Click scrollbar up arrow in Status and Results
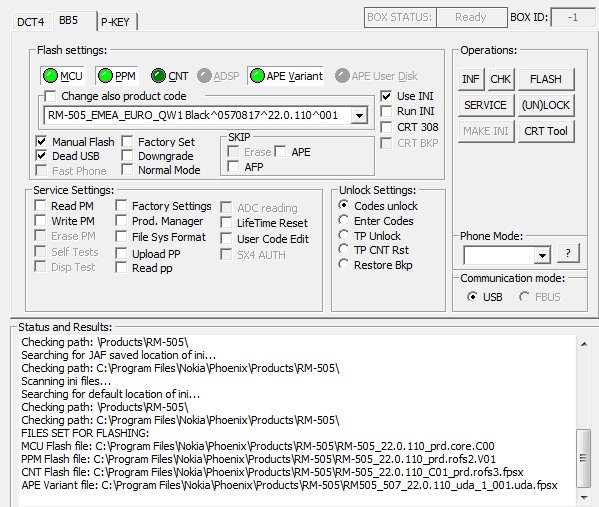 click(x=583, y=344)
